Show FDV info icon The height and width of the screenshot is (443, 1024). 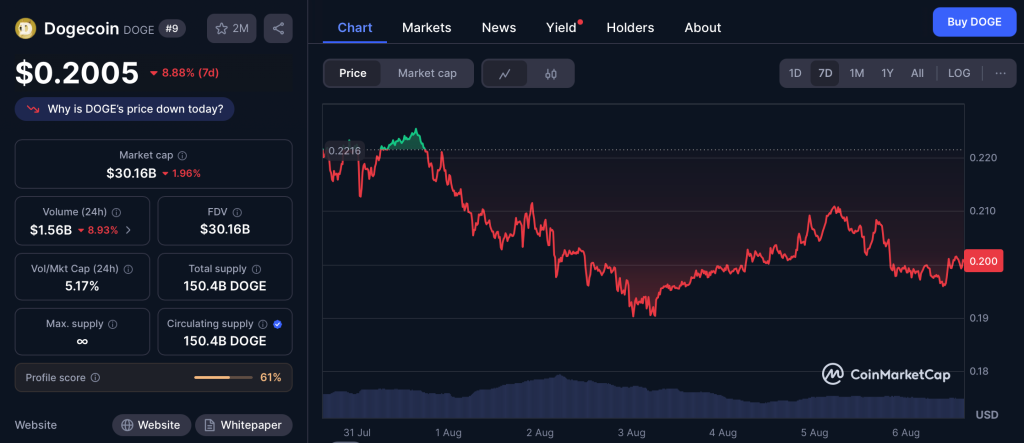point(238,212)
